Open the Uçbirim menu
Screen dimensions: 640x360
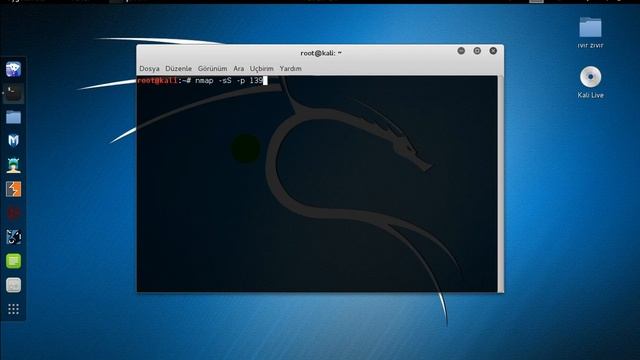pos(262,69)
